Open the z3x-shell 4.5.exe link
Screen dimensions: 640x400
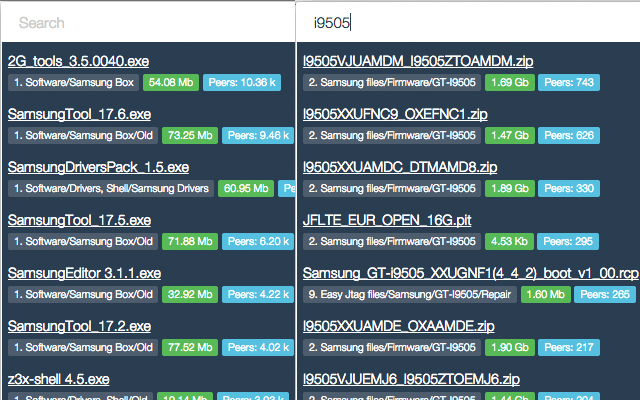[59, 380]
